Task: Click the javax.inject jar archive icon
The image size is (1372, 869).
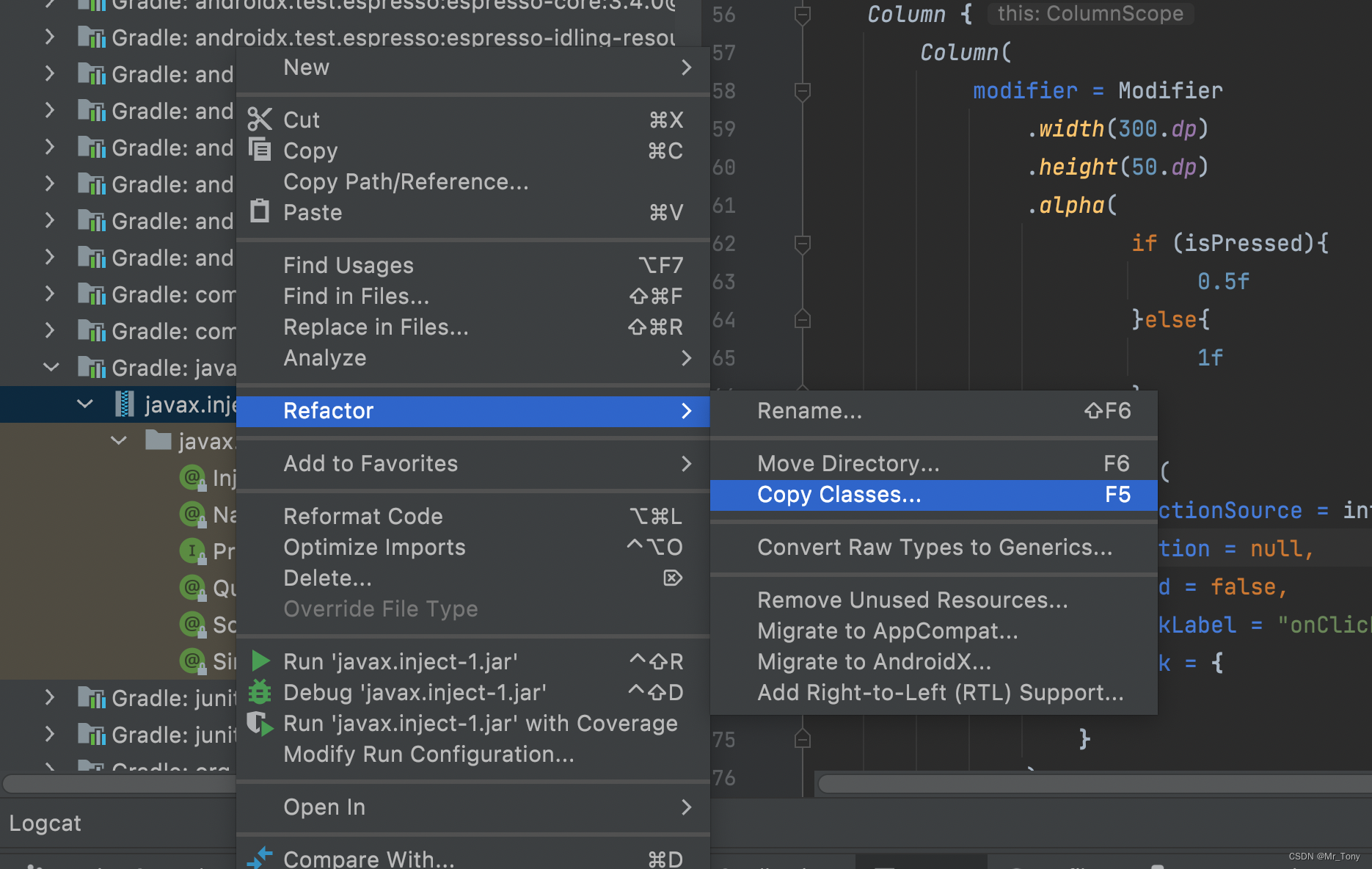Action: click(125, 404)
